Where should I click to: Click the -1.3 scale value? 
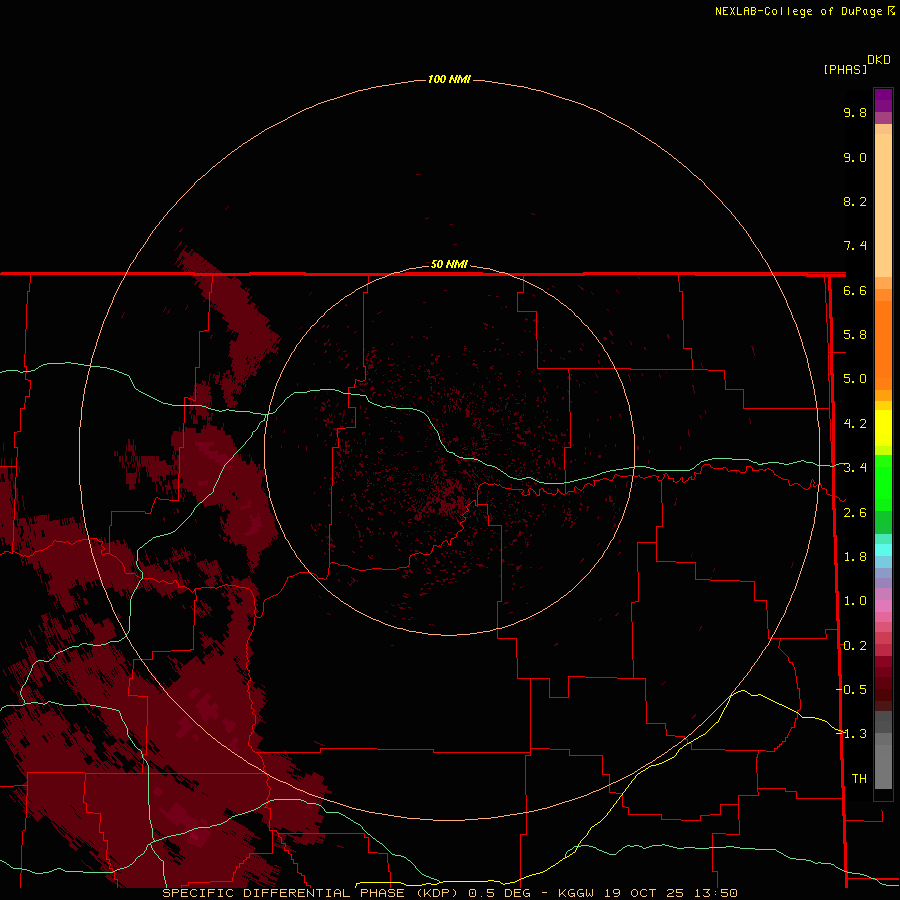[x=851, y=734]
